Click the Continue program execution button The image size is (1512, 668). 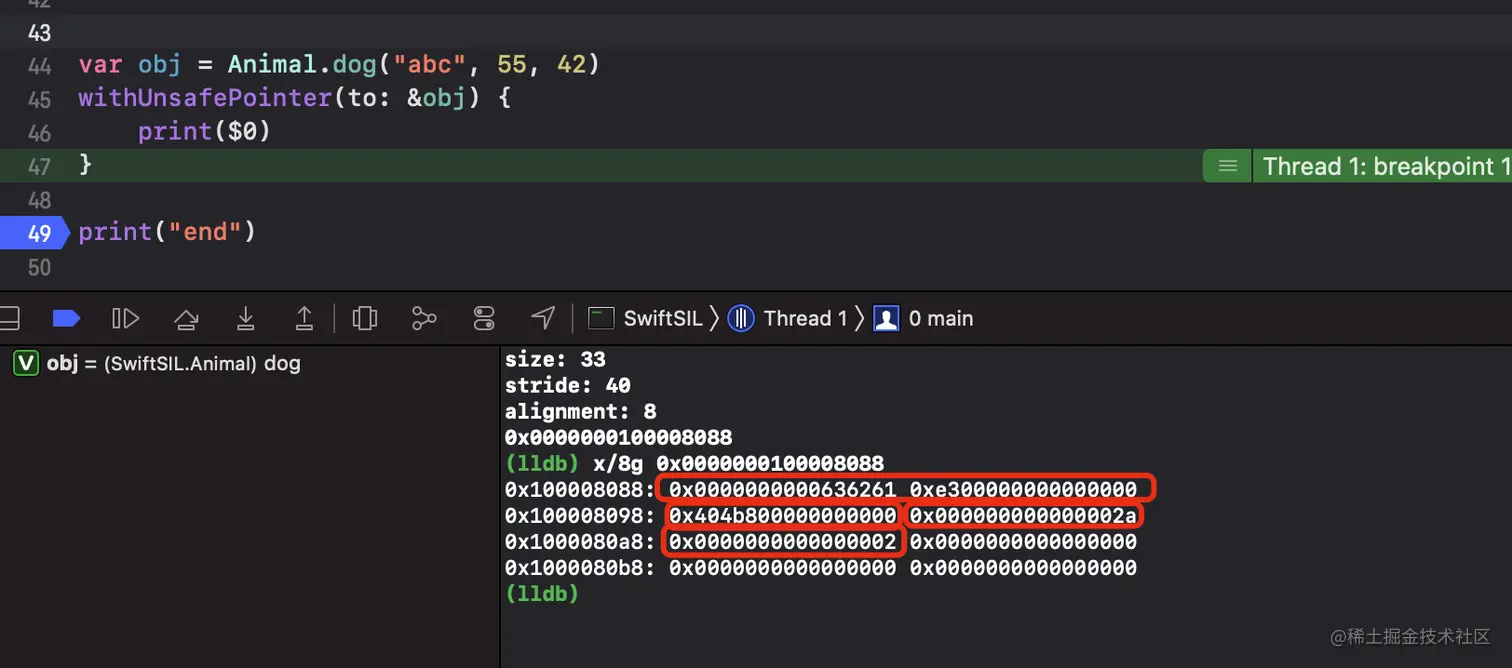(x=125, y=319)
